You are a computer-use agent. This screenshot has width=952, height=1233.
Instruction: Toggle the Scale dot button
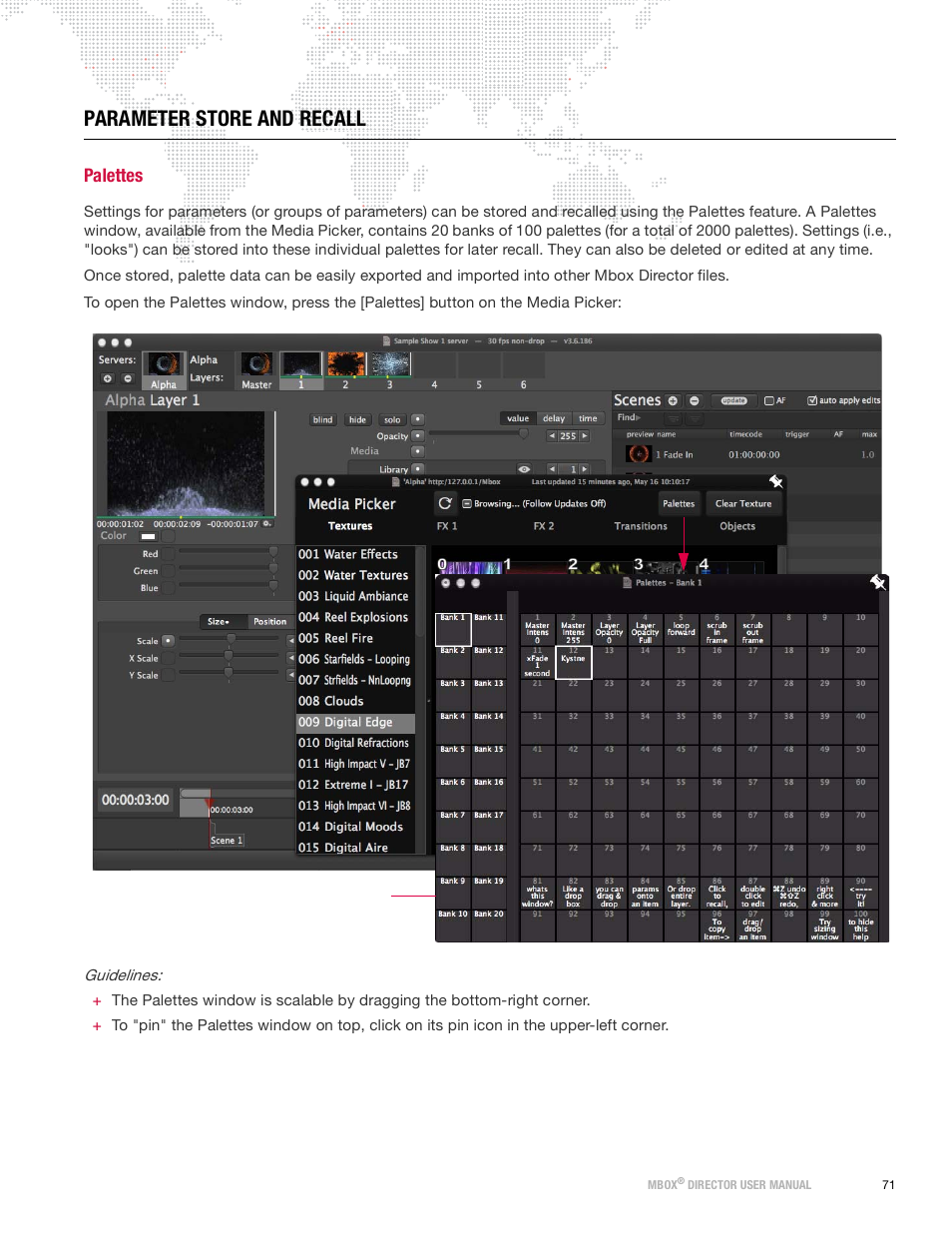click(169, 640)
